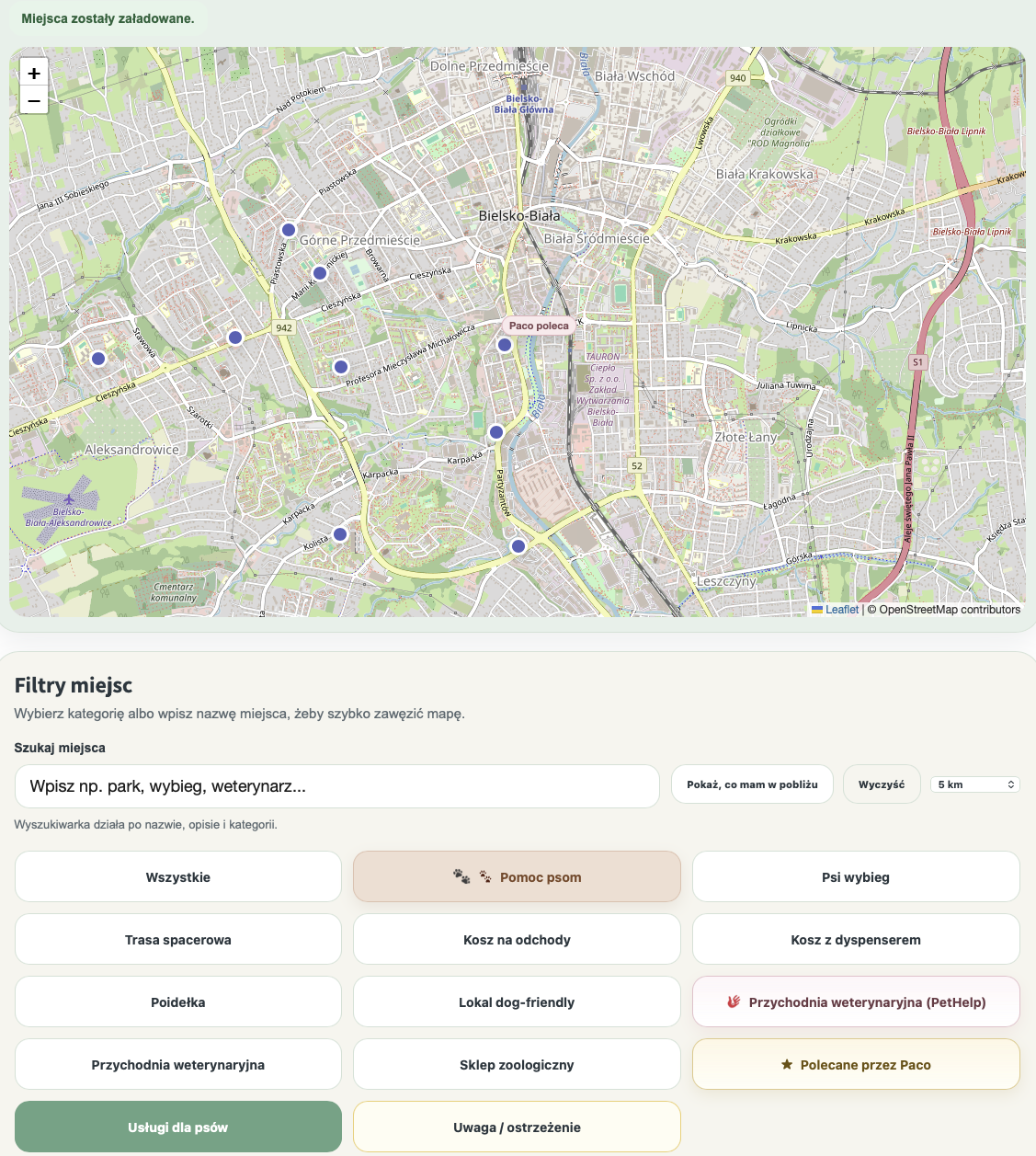The image size is (1036, 1156).
Task: Toggle the Pomoc psom filter
Action: 517,877
